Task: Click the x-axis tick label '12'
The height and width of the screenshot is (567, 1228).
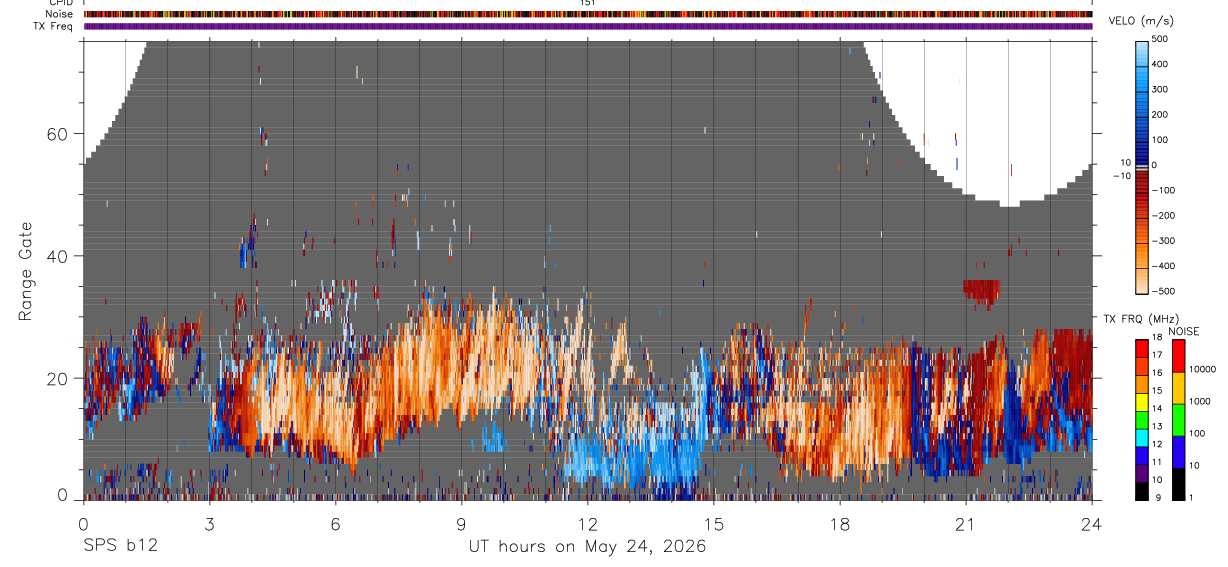Action: pyautogui.click(x=587, y=523)
